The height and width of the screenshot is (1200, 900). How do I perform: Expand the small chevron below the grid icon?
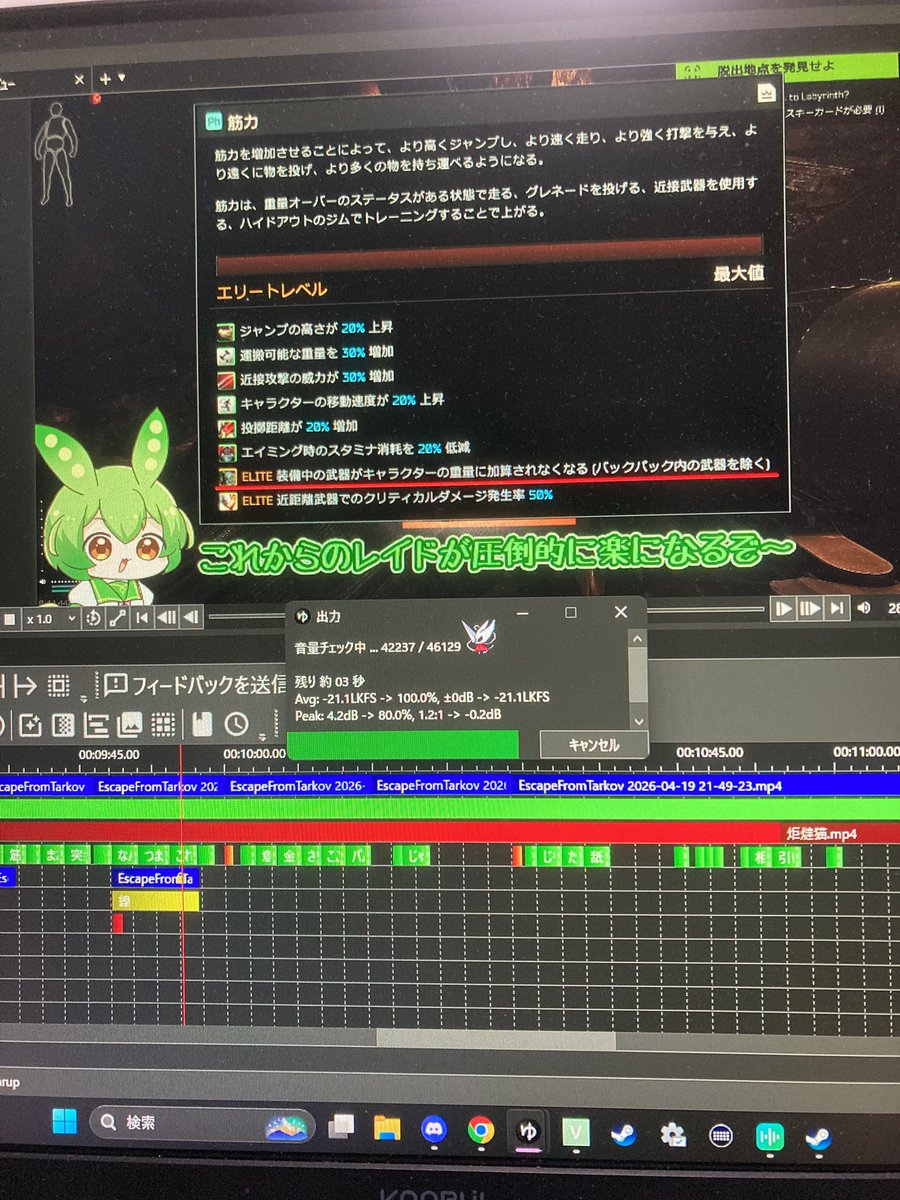coord(83,697)
